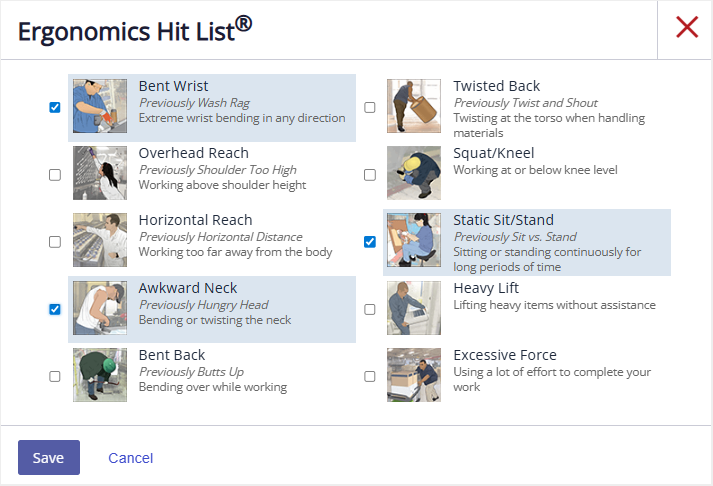Image resolution: width=713 pixels, height=486 pixels.
Task: Enable the Overhead Reach checkbox
Action: pyautogui.click(x=55, y=175)
